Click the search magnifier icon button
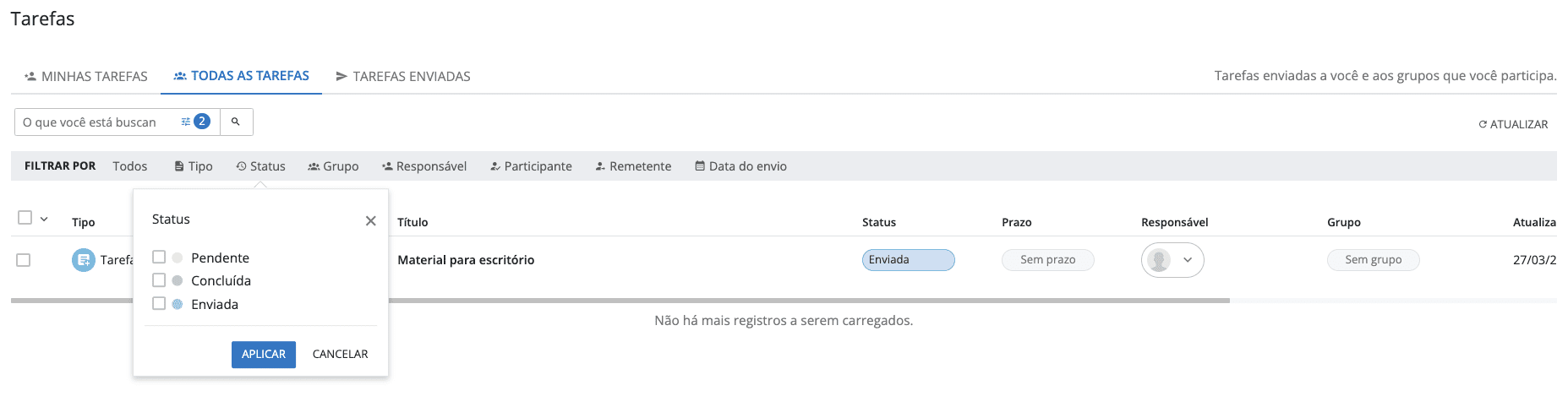1568x396 pixels. (236, 122)
